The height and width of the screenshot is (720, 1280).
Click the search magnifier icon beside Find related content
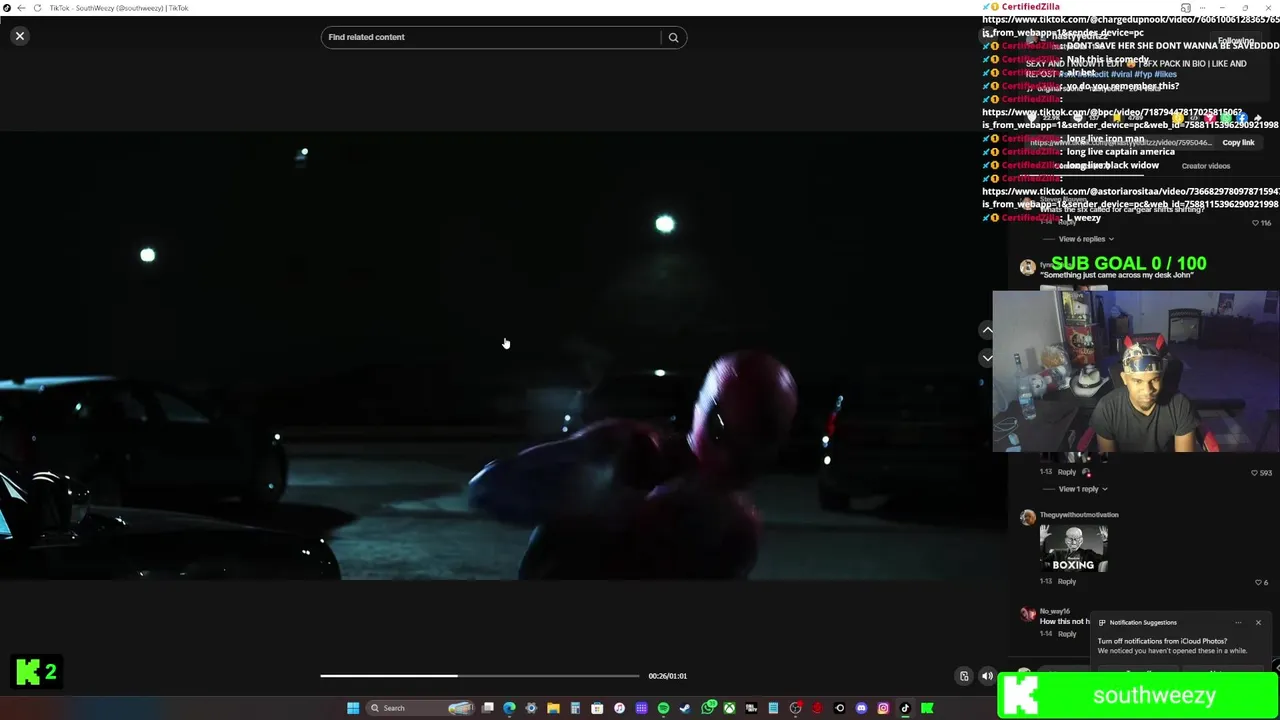(673, 37)
